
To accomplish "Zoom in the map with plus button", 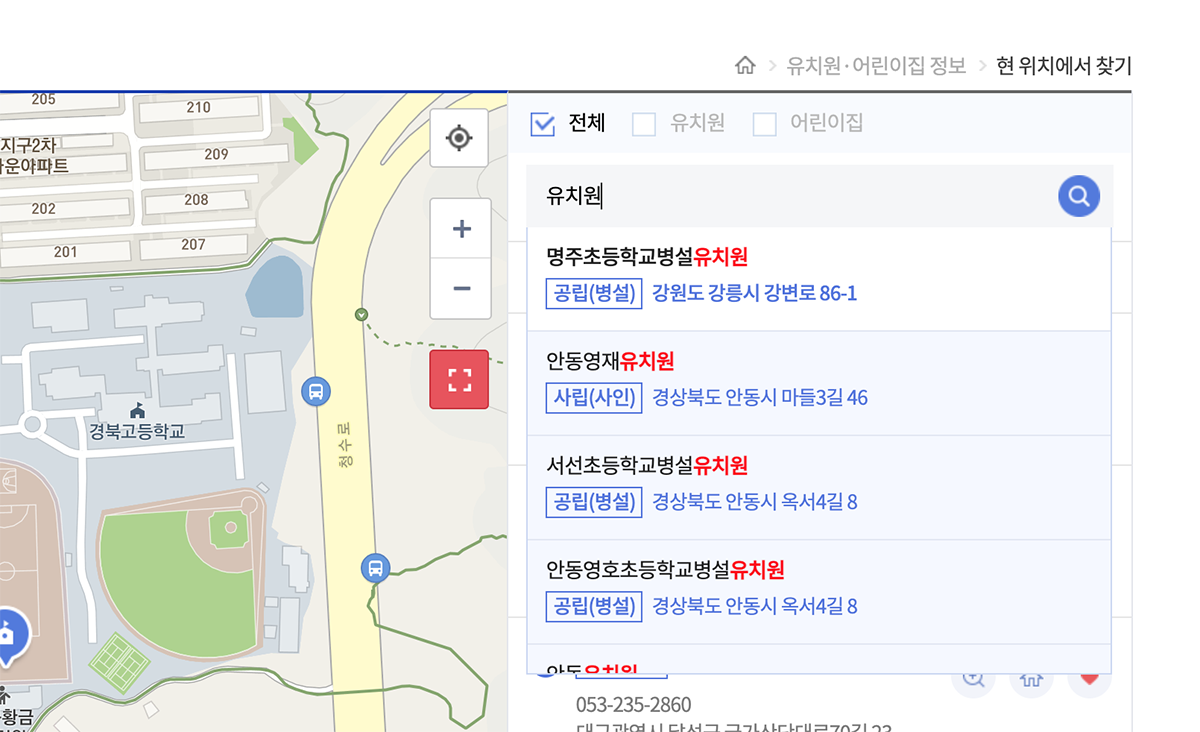I will pos(461,229).
